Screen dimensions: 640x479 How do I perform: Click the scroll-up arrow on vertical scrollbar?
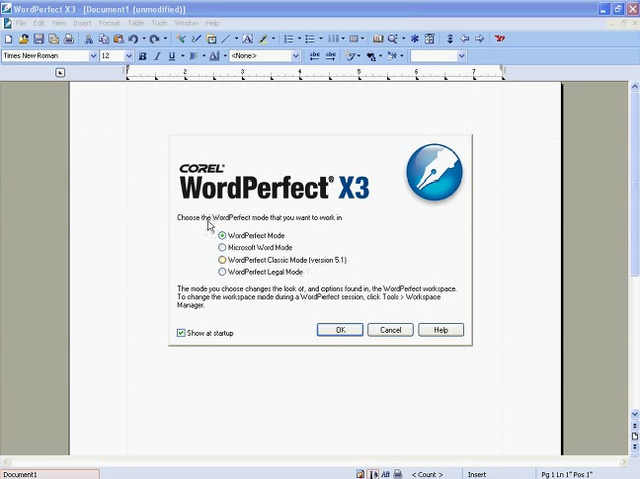pos(634,86)
